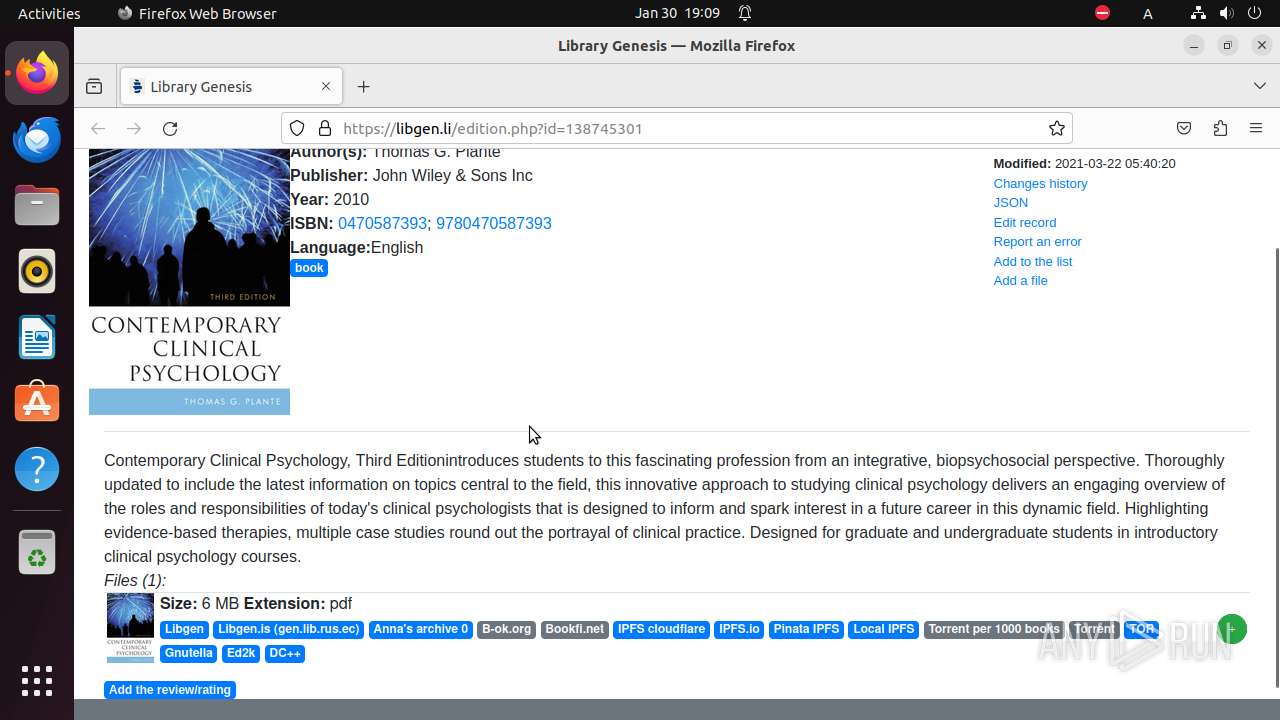The width and height of the screenshot is (1280, 720).
Task: Click the blue book tag
Action: (x=309, y=268)
